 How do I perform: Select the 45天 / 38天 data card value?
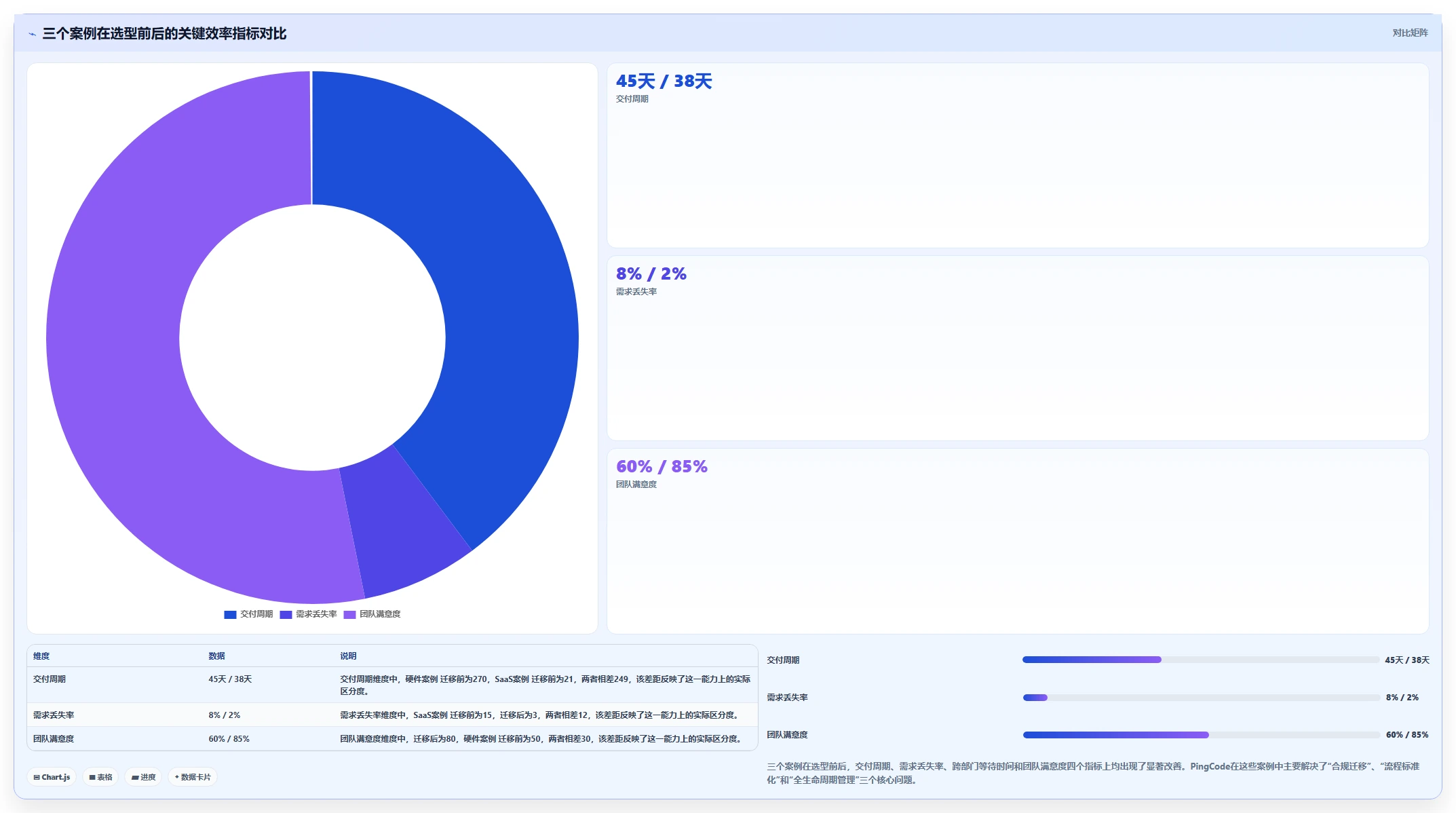pyautogui.click(x=664, y=81)
